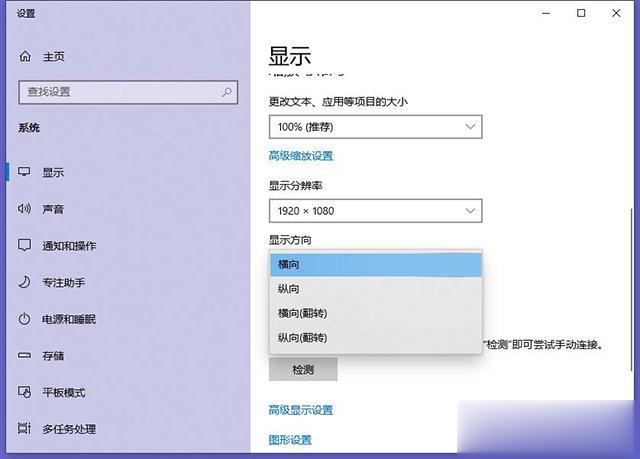The width and height of the screenshot is (640, 459).
Task: Open 专注助手 settings
Action: [x=64, y=282]
